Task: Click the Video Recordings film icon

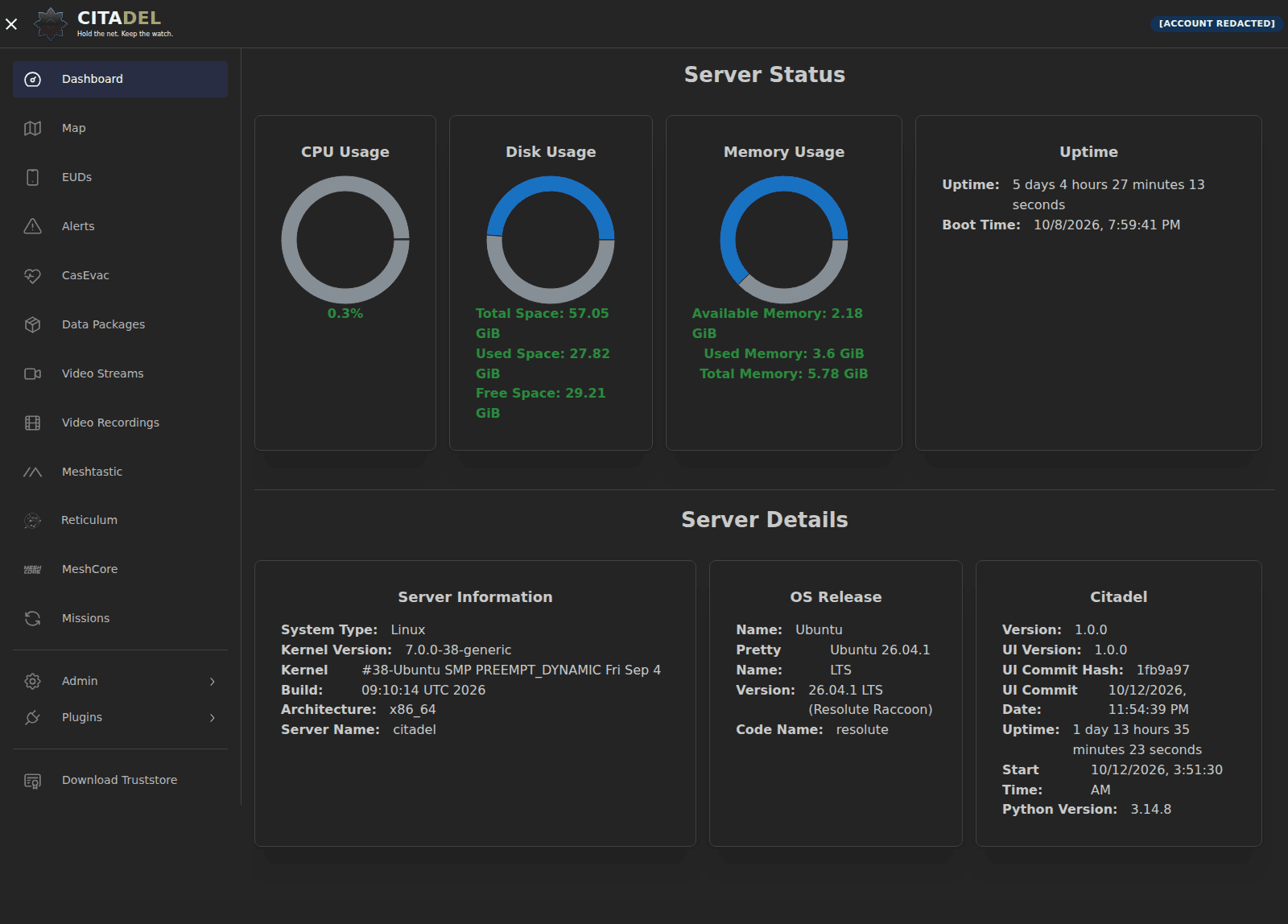Action: click(32, 423)
